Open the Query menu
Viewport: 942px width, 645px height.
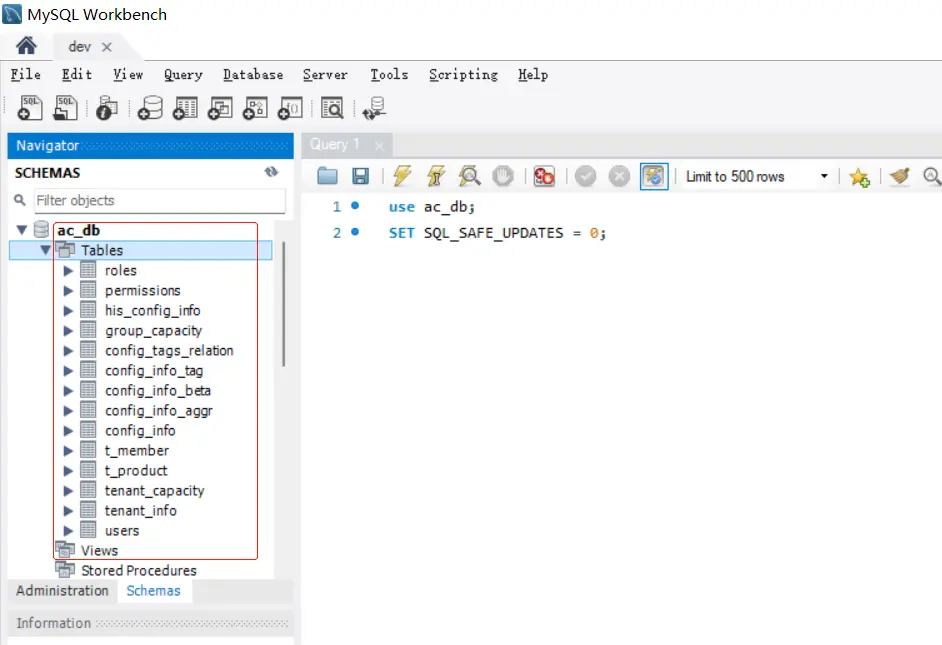click(x=183, y=74)
